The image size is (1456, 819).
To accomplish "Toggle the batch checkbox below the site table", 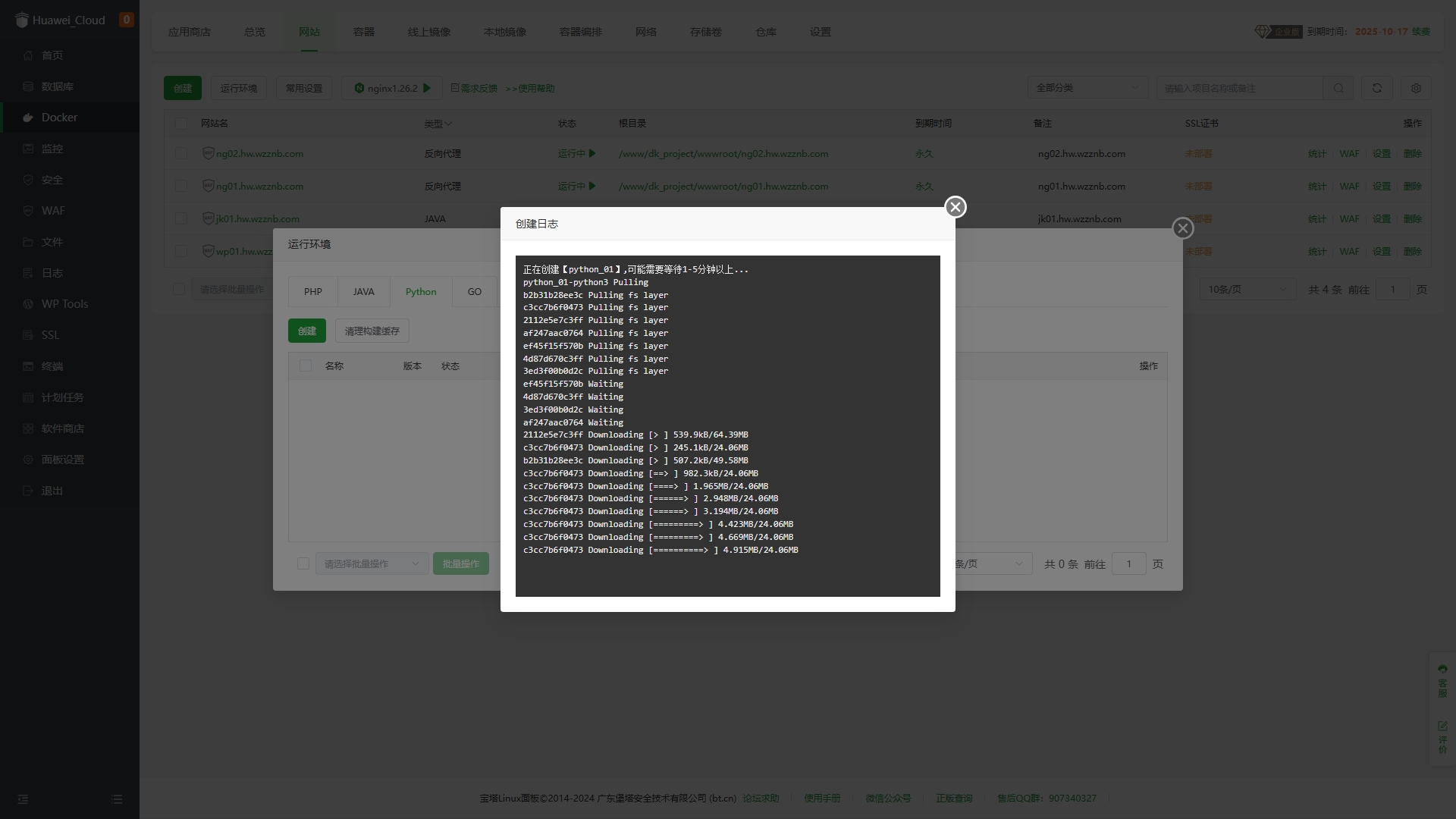I will point(179,289).
